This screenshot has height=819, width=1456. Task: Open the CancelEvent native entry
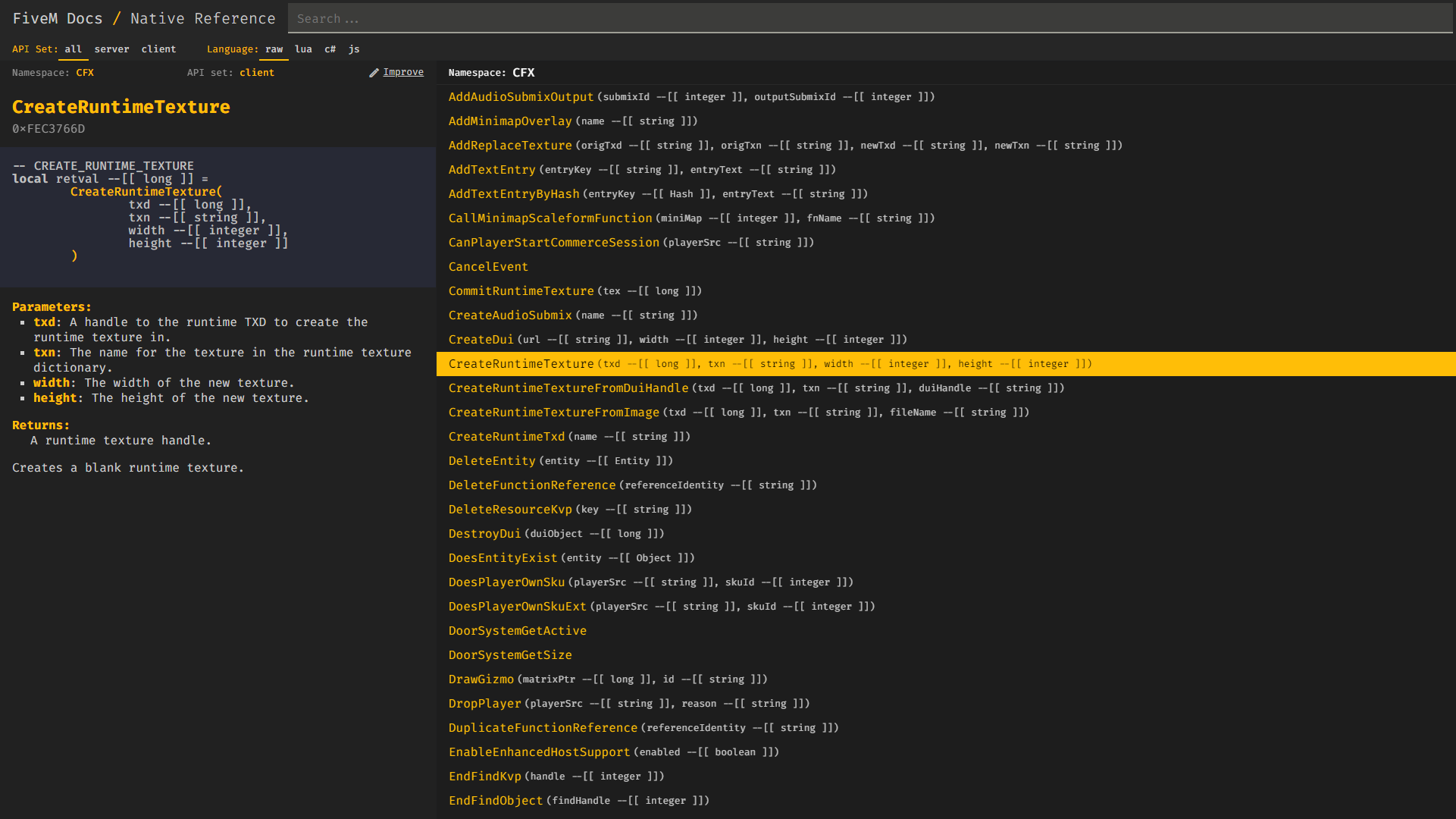[488, 267]
